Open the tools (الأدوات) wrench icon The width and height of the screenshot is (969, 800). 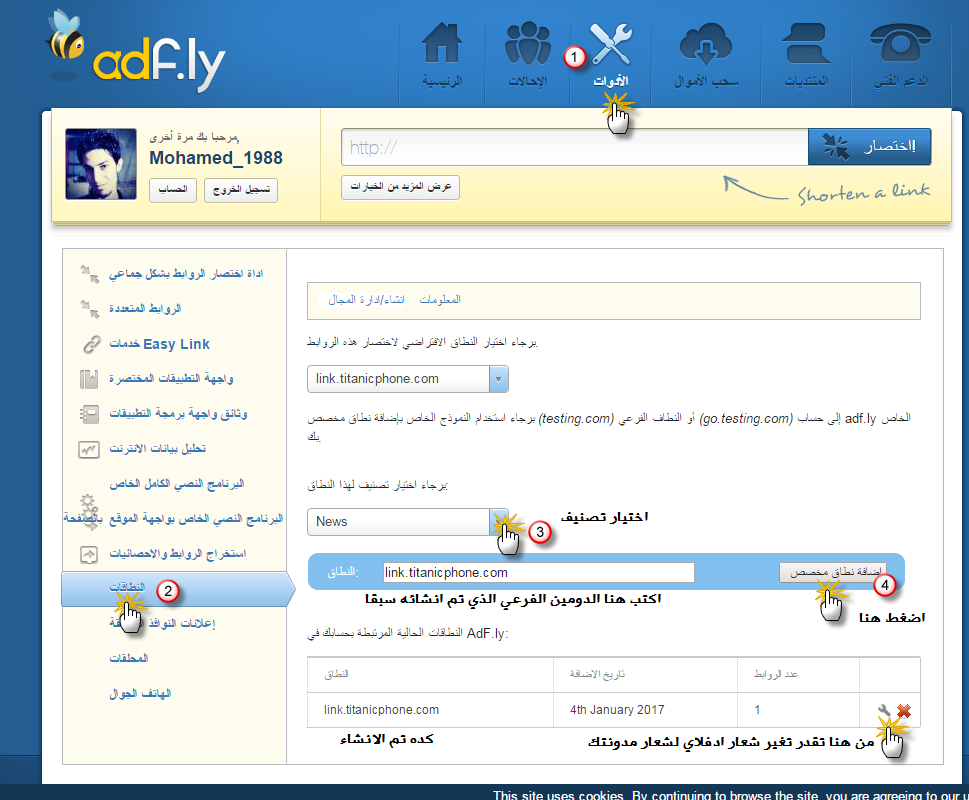(611, 44)
